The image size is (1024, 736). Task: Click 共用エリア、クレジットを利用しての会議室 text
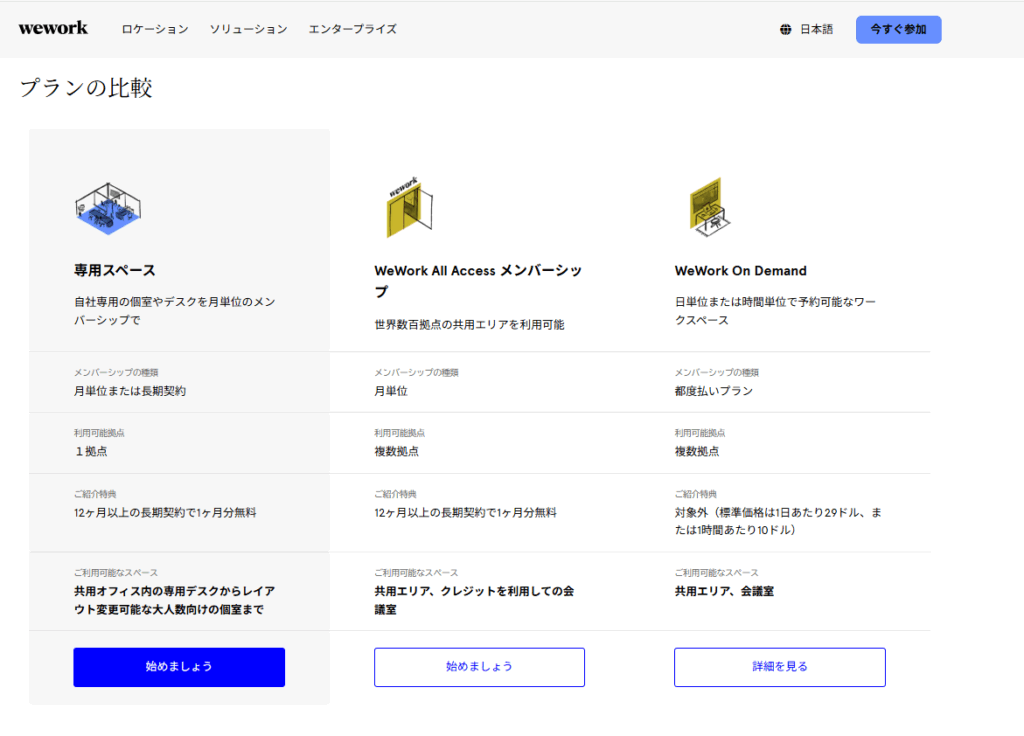[474, 600]
